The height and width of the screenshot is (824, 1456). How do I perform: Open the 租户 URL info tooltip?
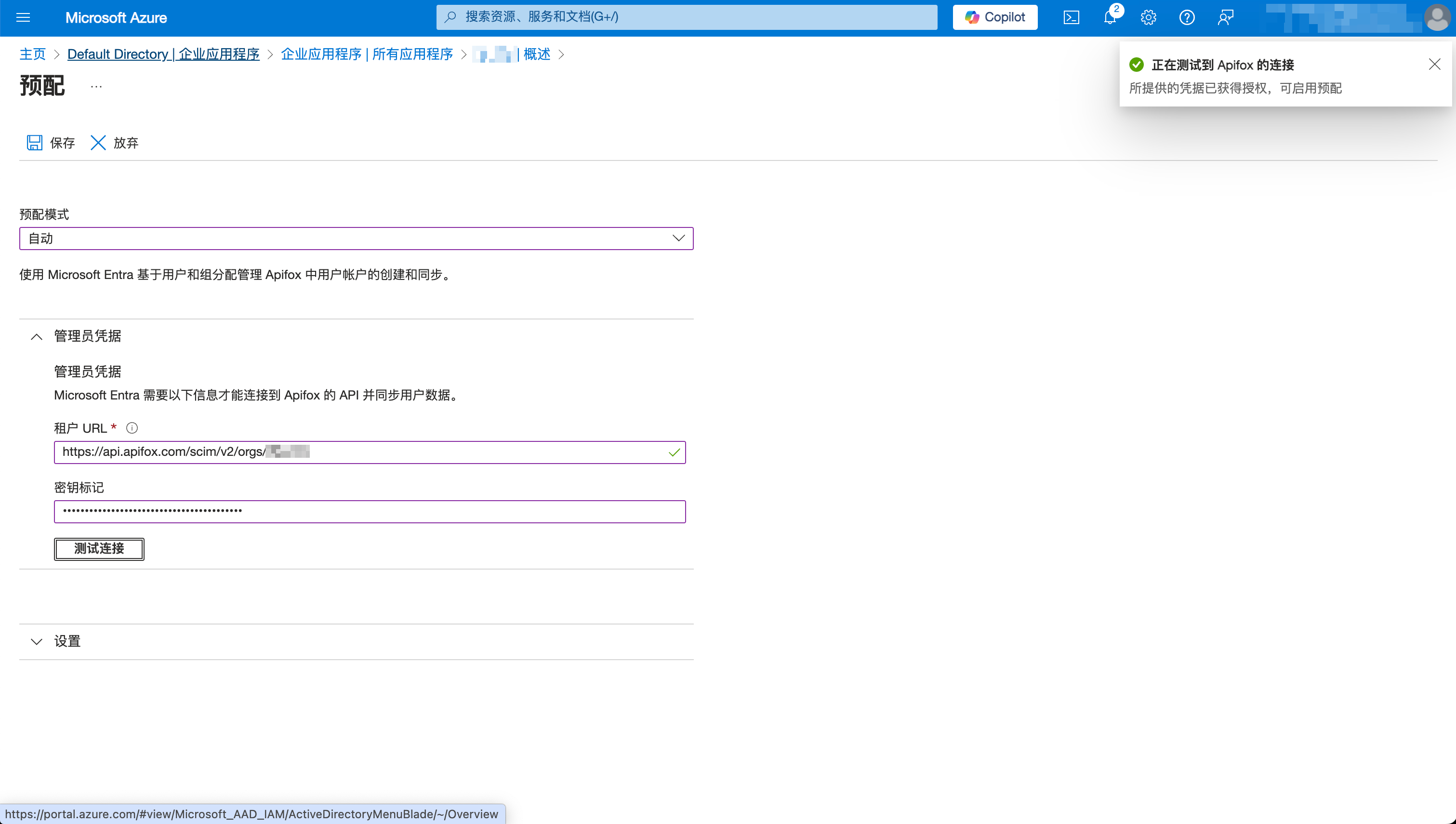click(x=132, y=428)
